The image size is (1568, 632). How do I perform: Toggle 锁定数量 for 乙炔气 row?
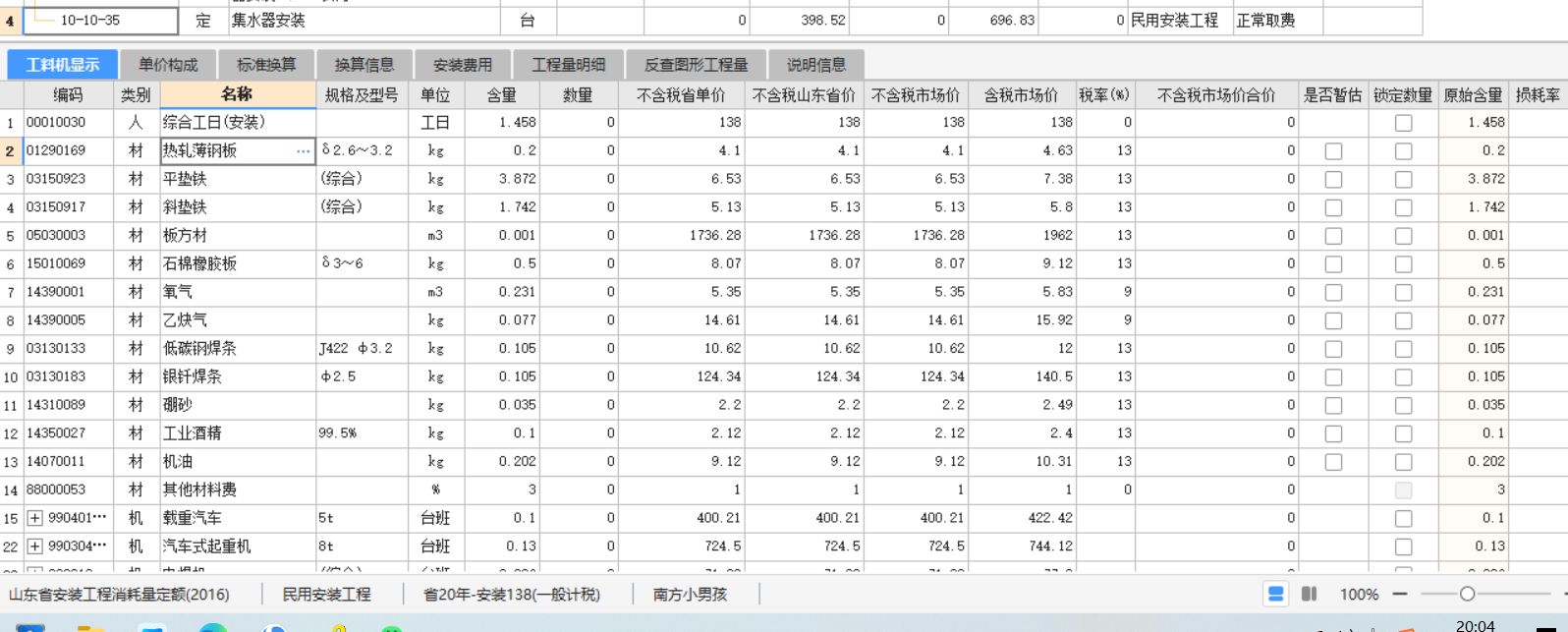tap(1403, 321)
